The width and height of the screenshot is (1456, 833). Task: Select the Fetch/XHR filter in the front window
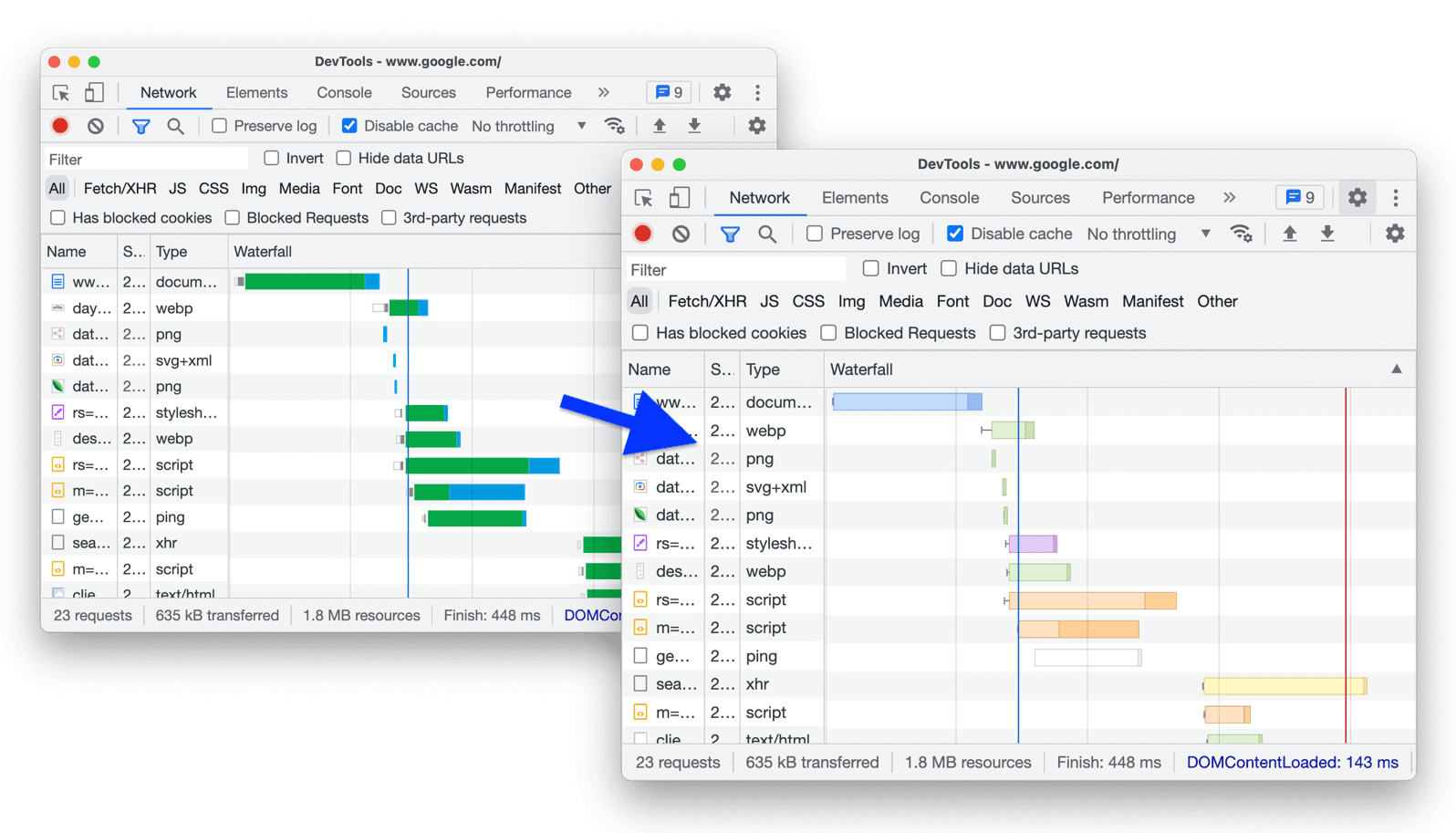(706, 301)
